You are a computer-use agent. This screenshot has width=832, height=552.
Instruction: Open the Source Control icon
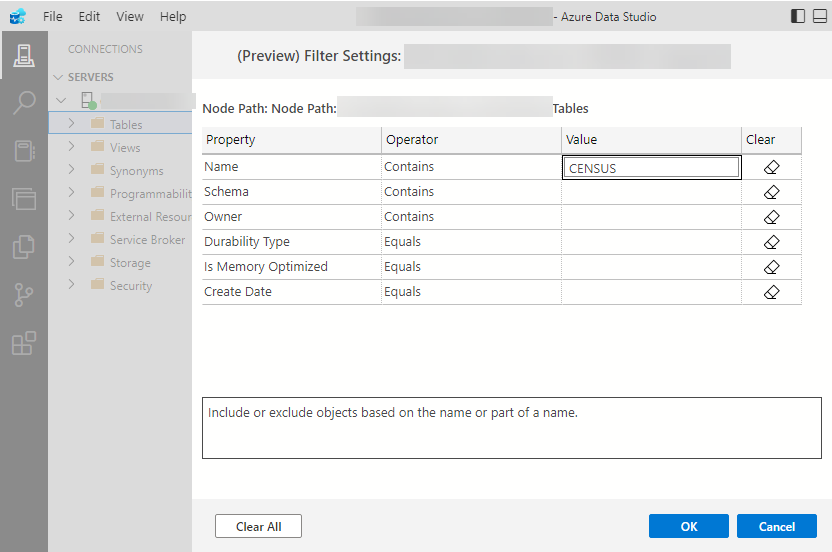point(24,295)
